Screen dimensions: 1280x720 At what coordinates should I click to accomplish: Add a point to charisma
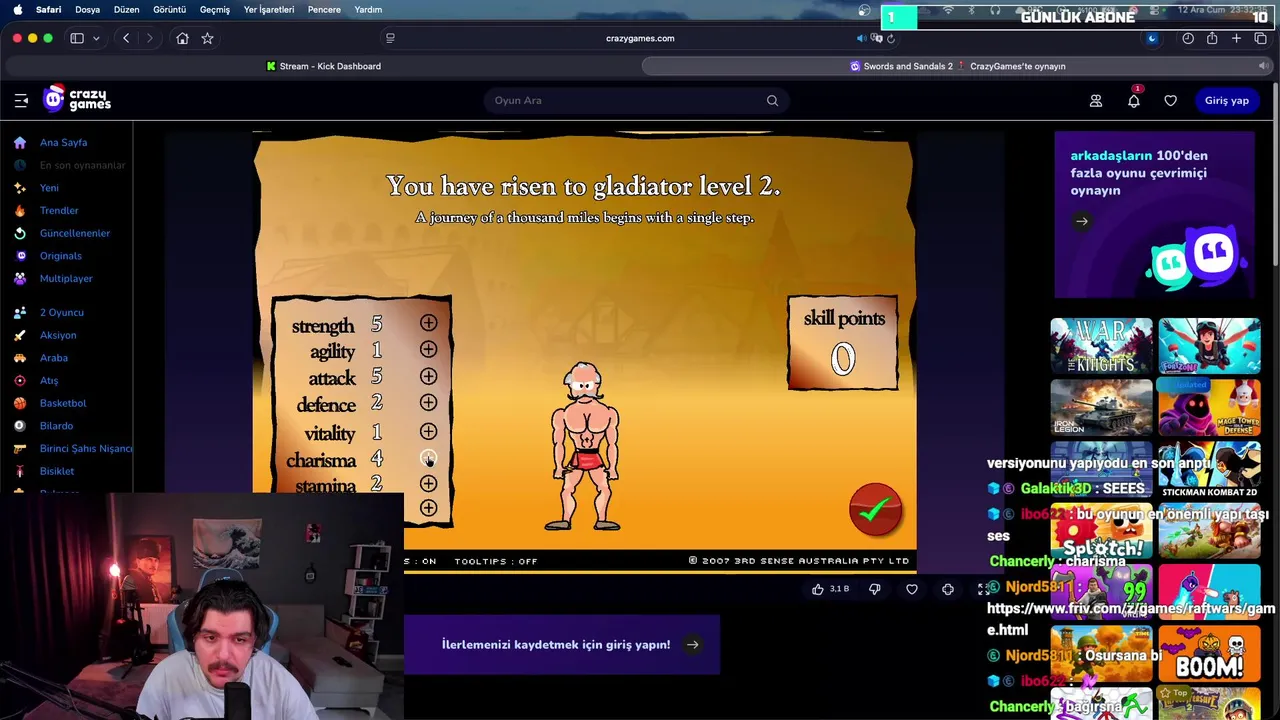(428, 458)
